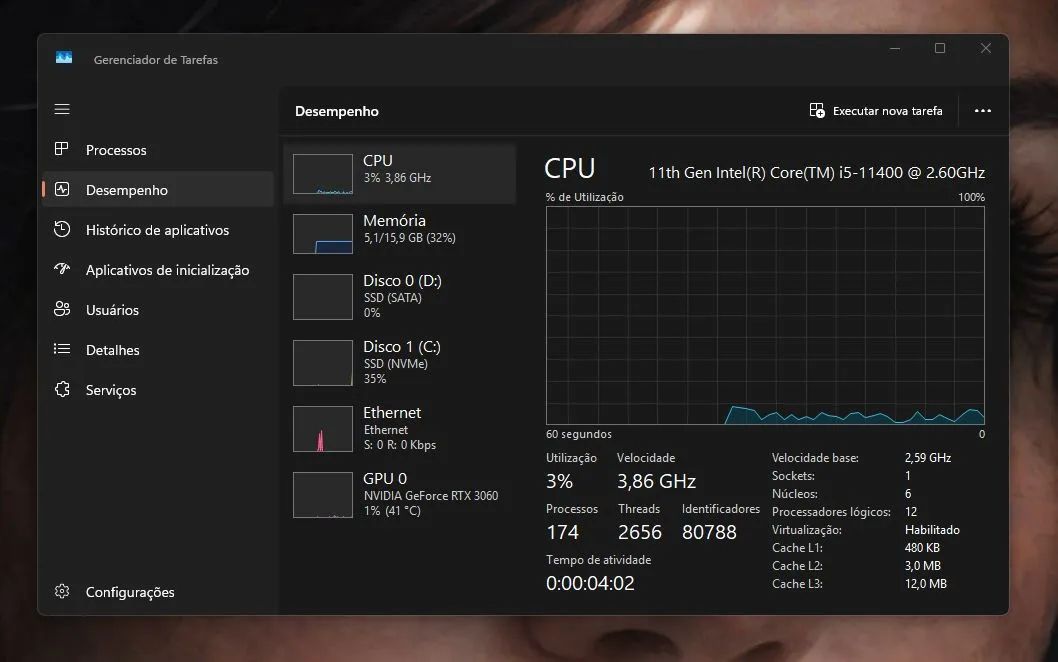Go to Histórico de aplicativos
Screen dimensions: 1058x662
point(158,229)
